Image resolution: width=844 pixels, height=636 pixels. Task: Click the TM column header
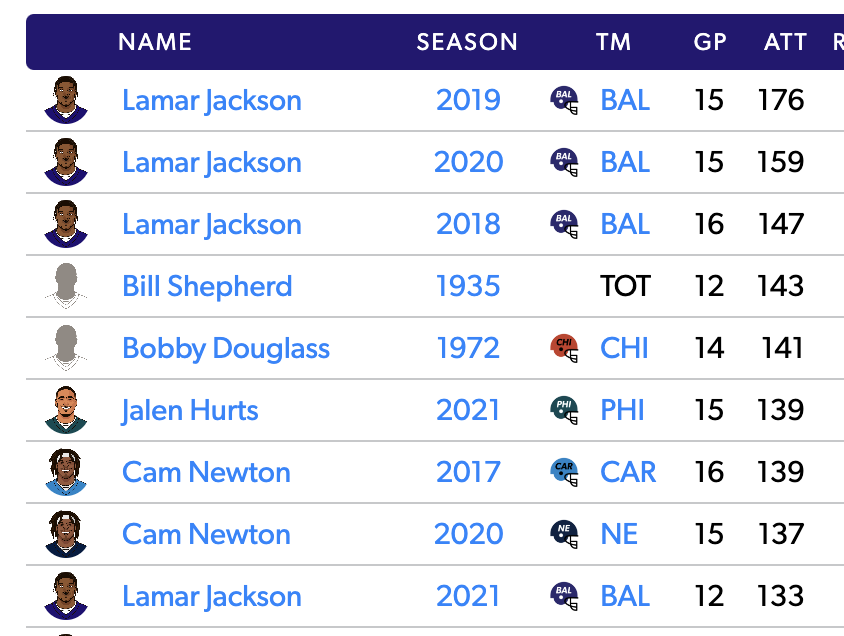pos(613,42)
